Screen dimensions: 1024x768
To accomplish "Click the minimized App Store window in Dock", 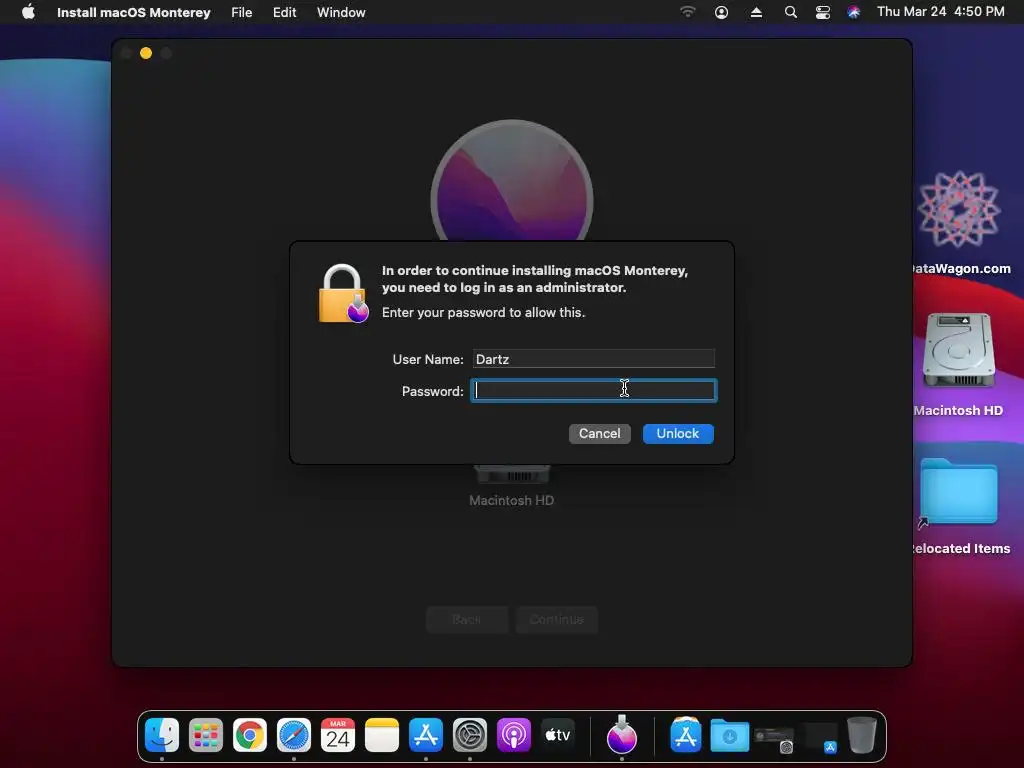I will [820, 738].
